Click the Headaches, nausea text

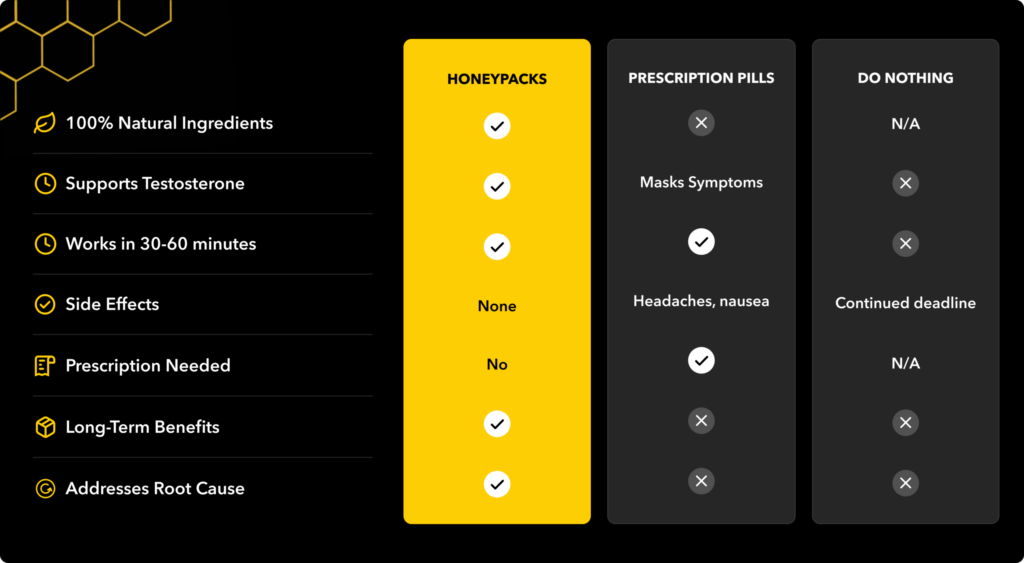point(701,301)
